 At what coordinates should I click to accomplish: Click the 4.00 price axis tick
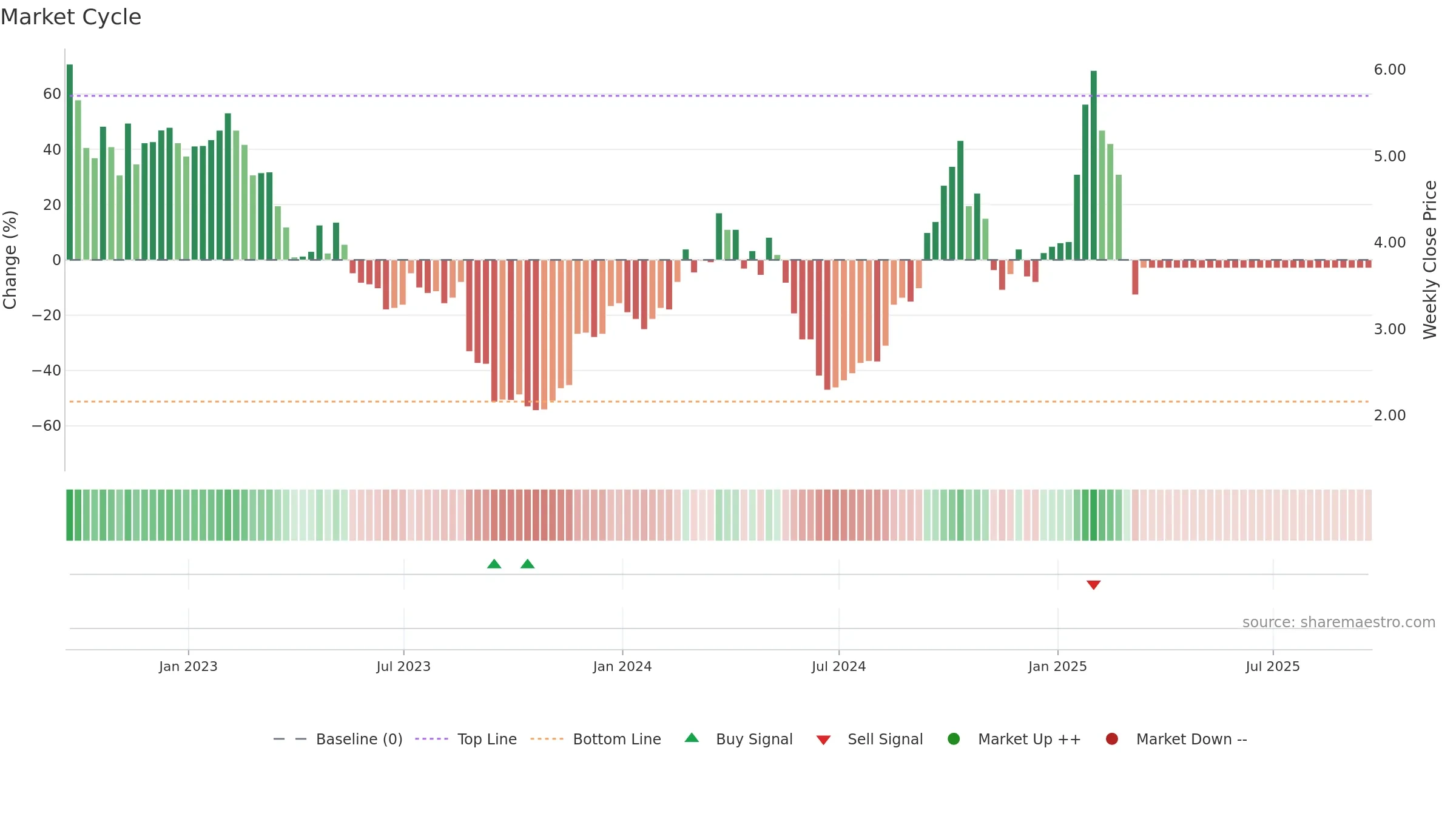[1390, 243]
